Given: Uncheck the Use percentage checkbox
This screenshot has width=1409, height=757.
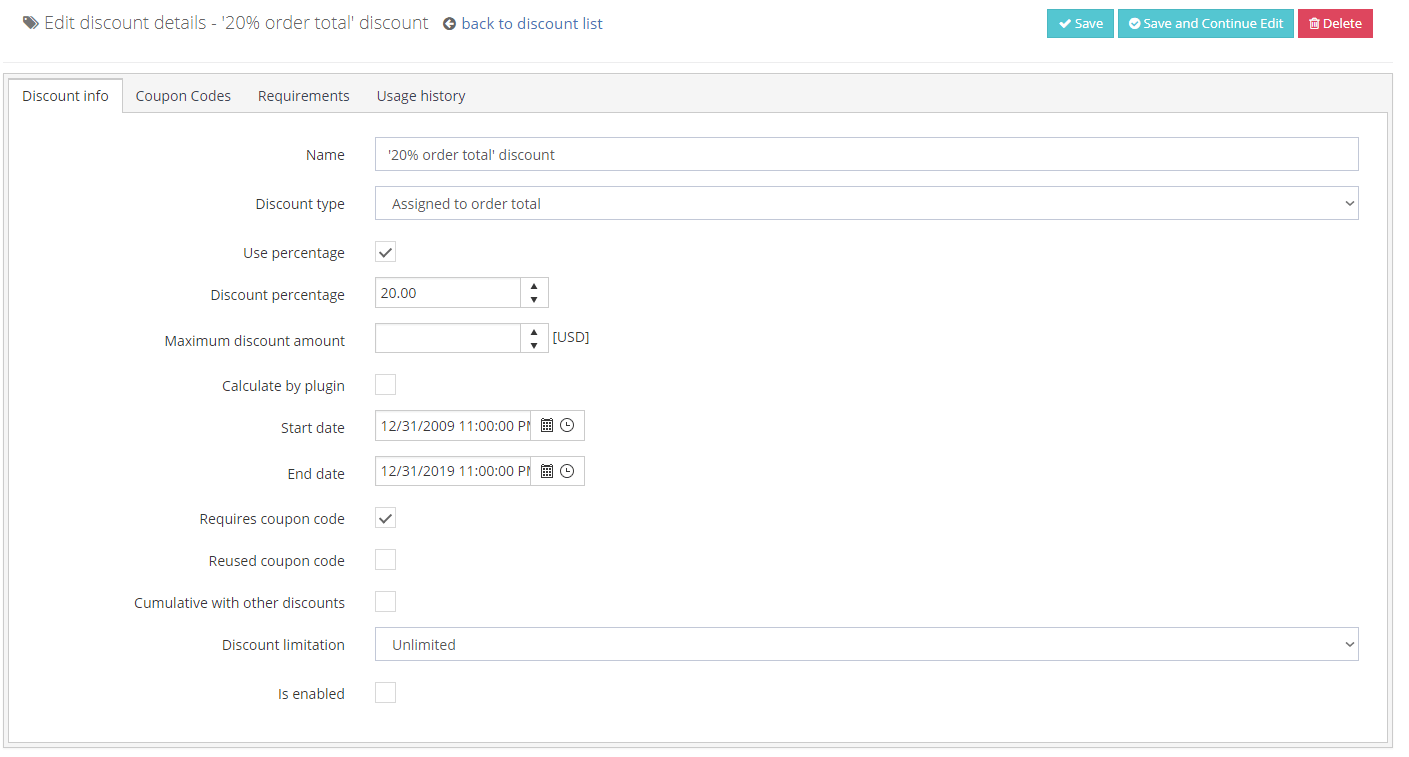Looking at the screenshot, I should coord(385,252).
